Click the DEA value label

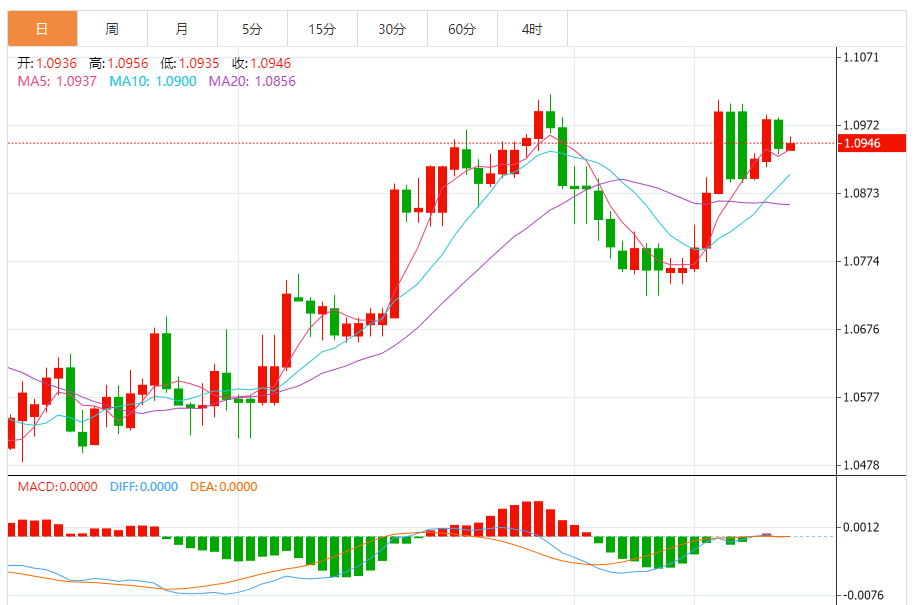pos(222,487)
